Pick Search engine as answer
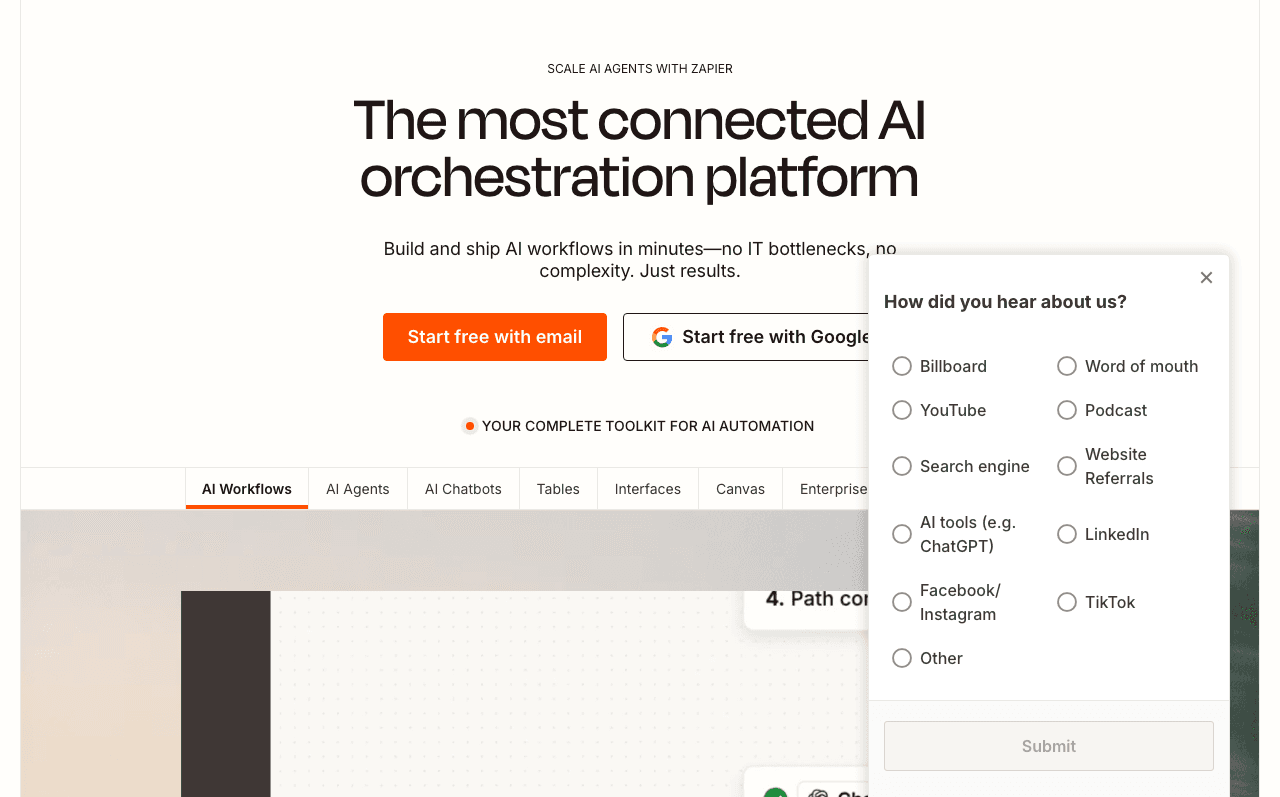The height and width of the screenshot is (797, 1280). (901, 466)
